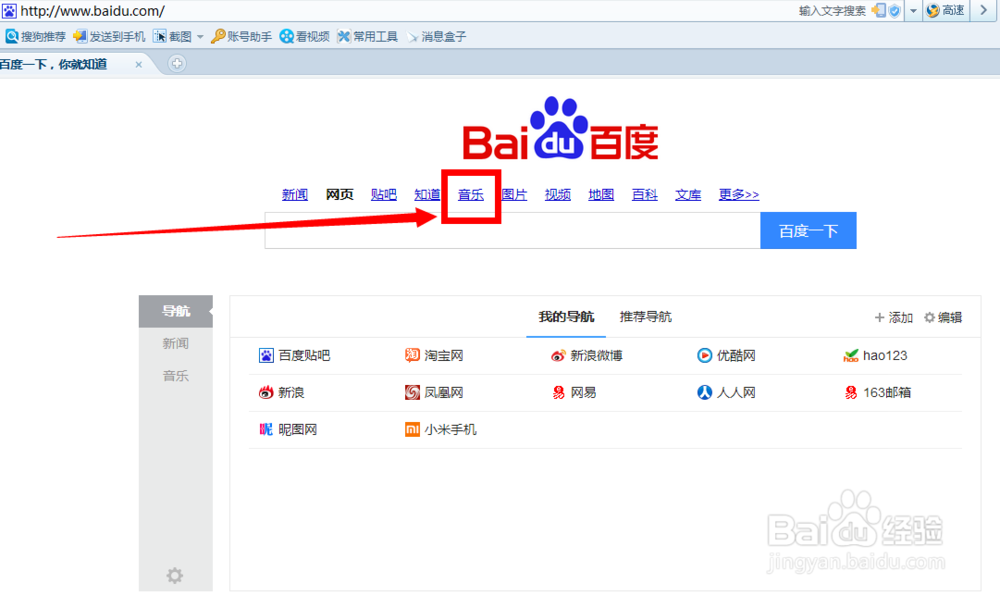Open 凤凰网 shortcut
Image resolution: width=1000 pixels, height=596 pixels.
click(434, 393)
